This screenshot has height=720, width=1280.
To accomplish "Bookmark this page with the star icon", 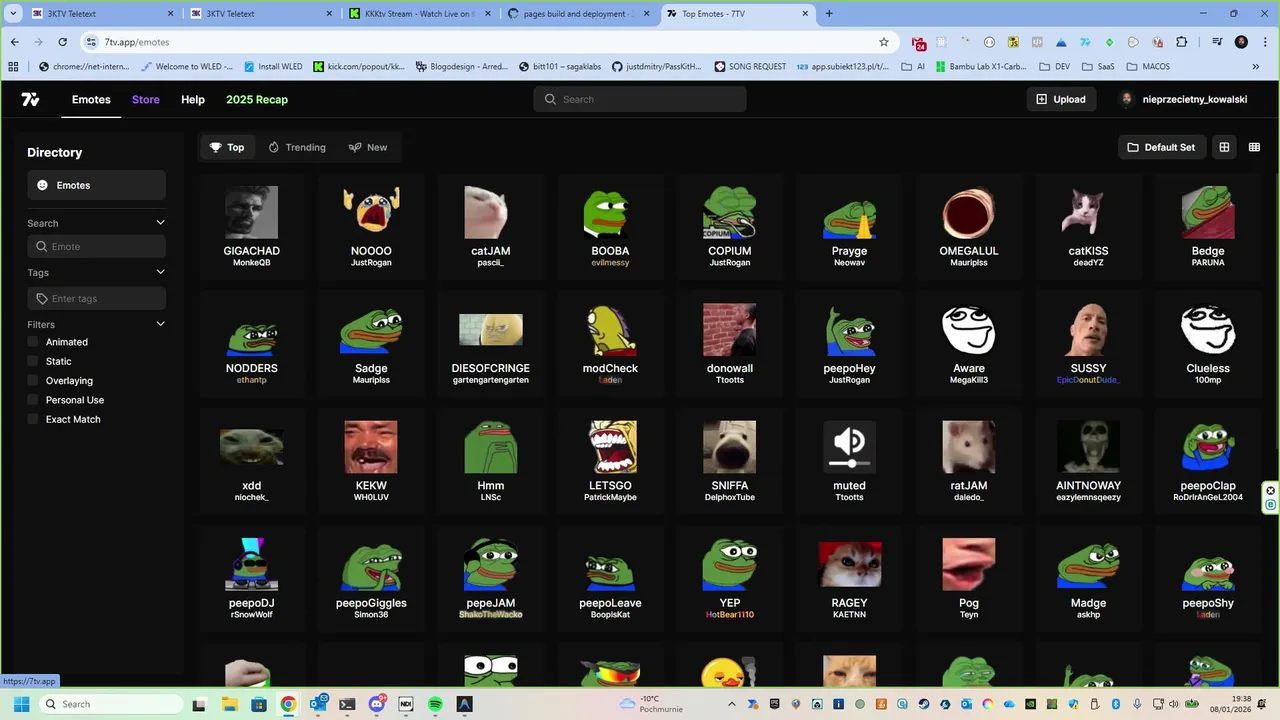I will point(884,42).
